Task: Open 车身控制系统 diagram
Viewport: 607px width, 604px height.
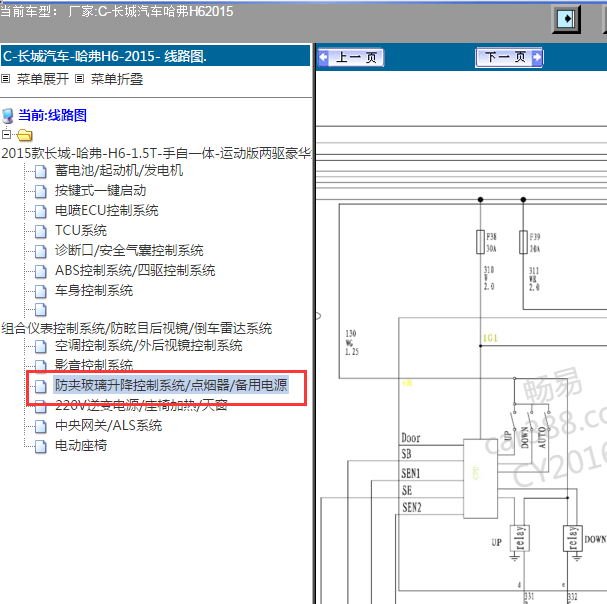Action: [x=94, y=290]
